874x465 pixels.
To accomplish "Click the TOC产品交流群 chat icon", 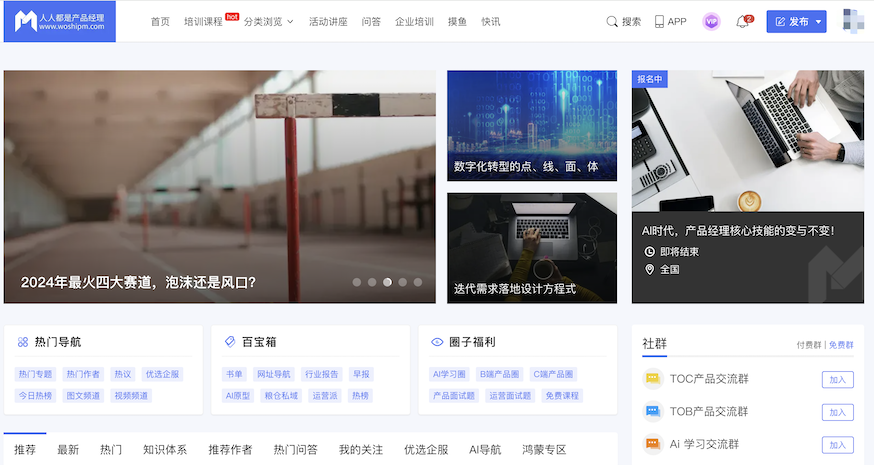I will point(652,379).
